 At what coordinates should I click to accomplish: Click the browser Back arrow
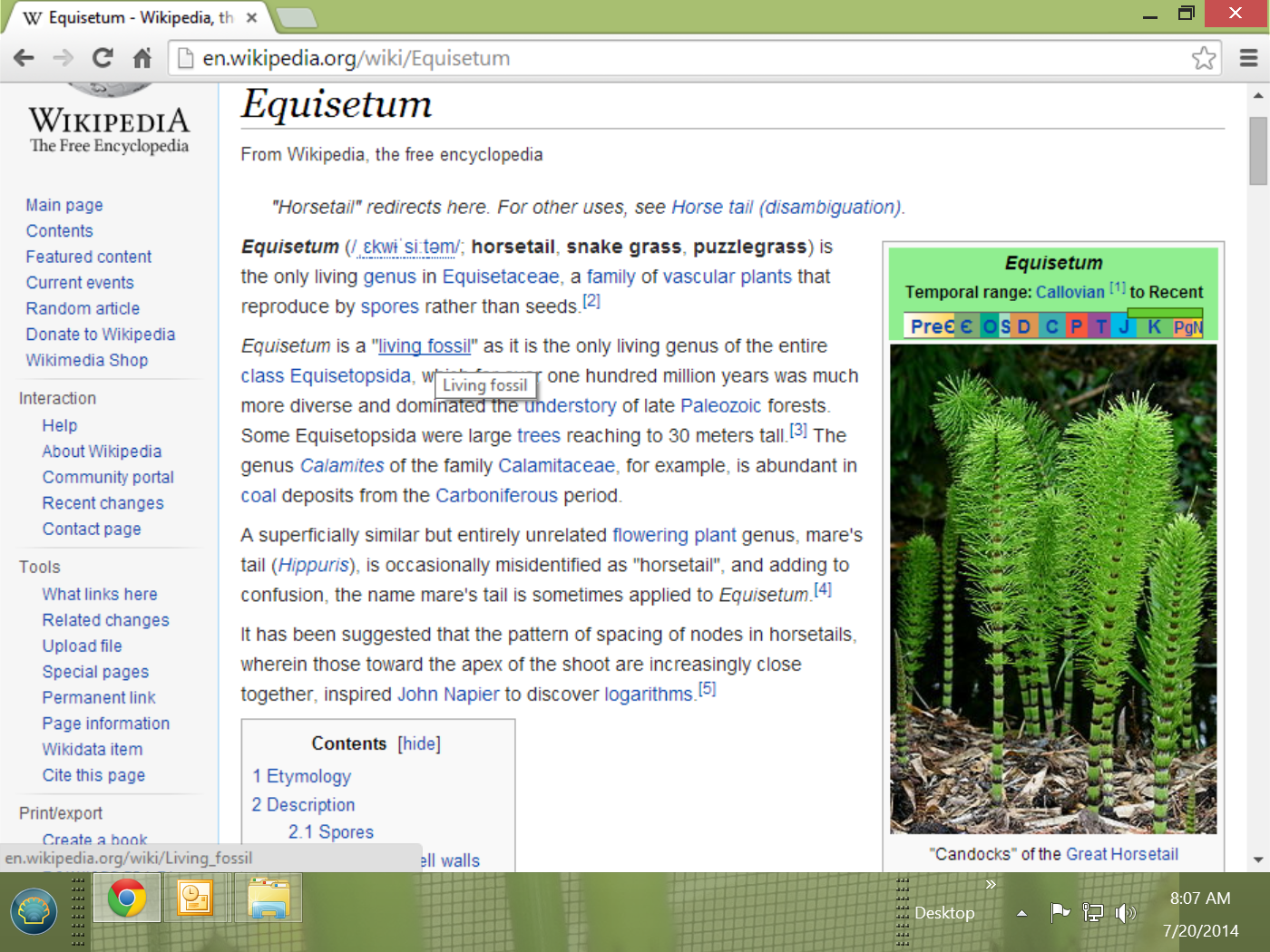click(24, 58)
